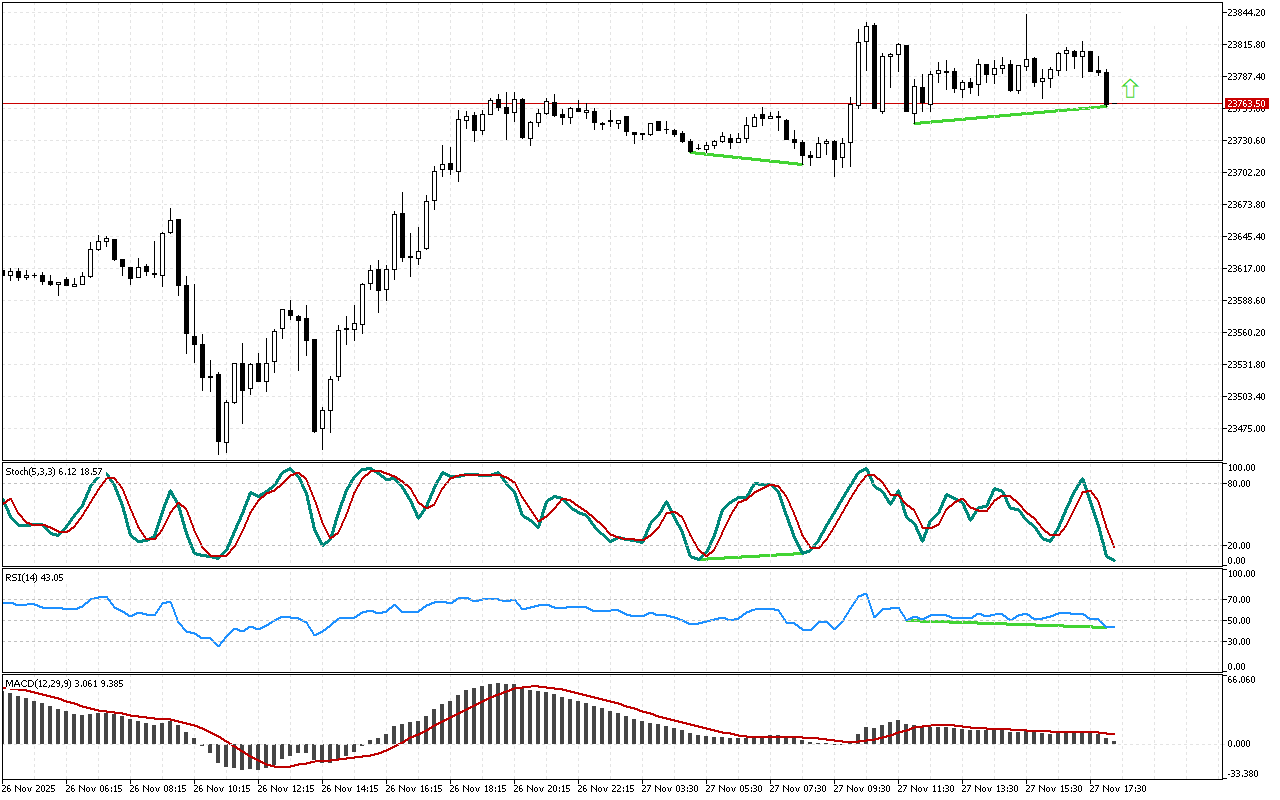Click the 26 Nov 18:15 time label
Viewport: 1280px width, 800px height.
pyautogui.click(x=480, y=789)
